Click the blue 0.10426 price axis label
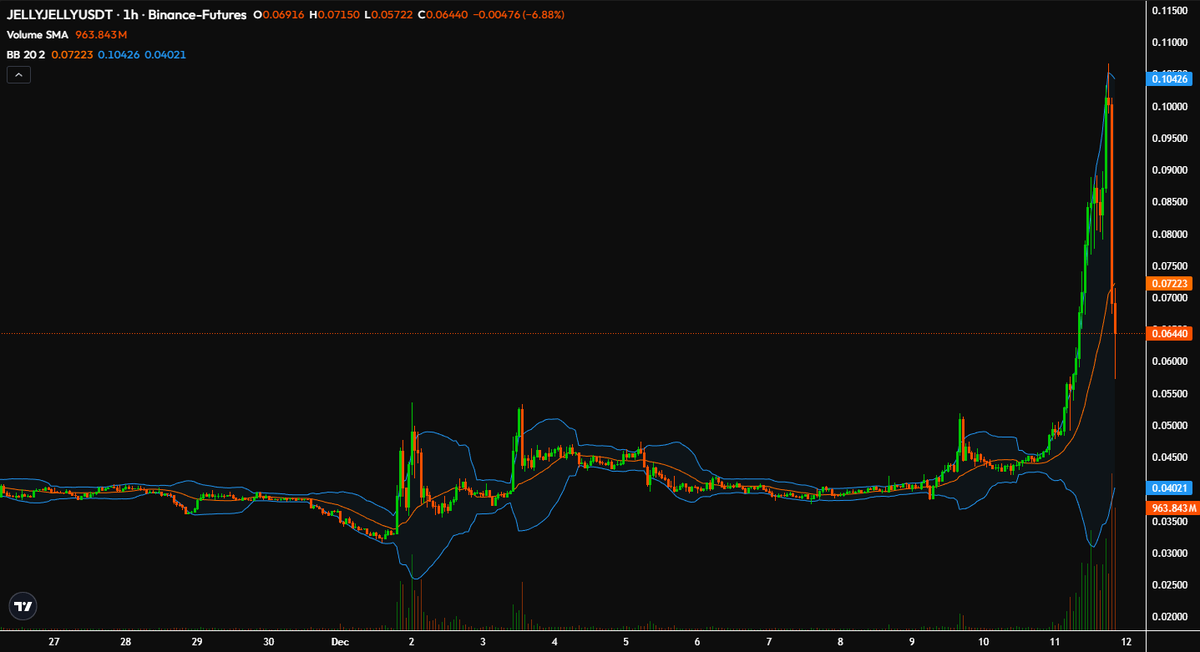This screenshot has width=1200, height=652. pos(1169,78)
